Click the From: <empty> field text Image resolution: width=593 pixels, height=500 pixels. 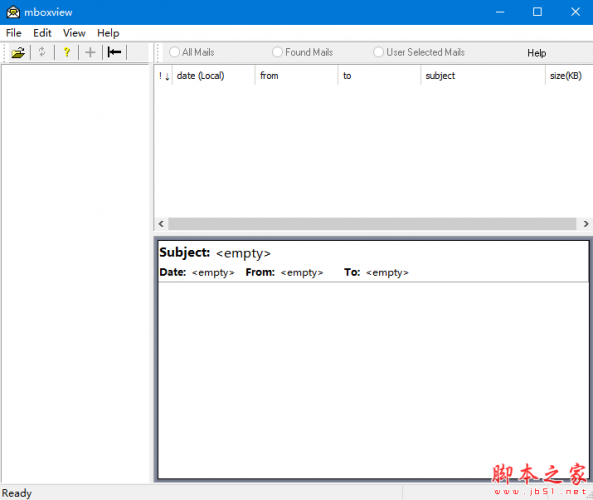(284, 272)
